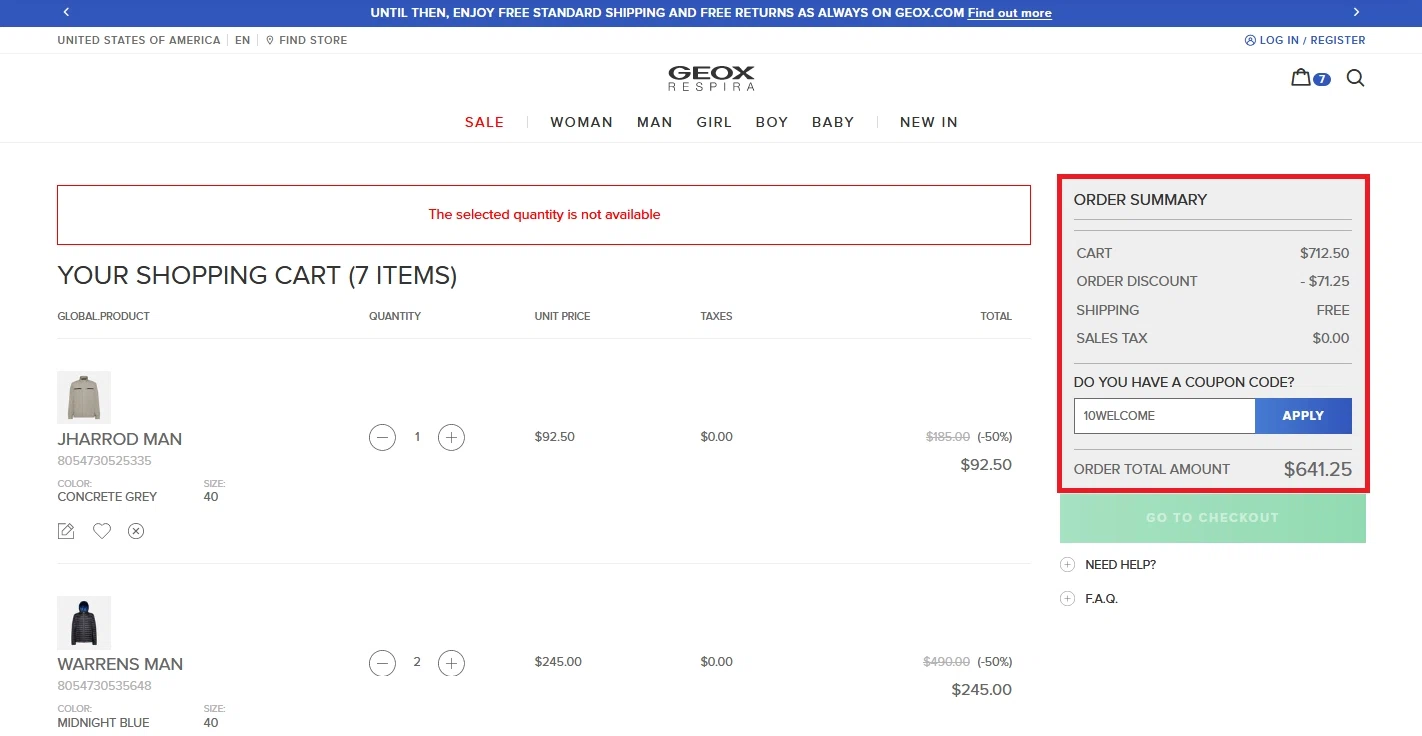Decrease Warrens Man quantity

coord(382,662)
